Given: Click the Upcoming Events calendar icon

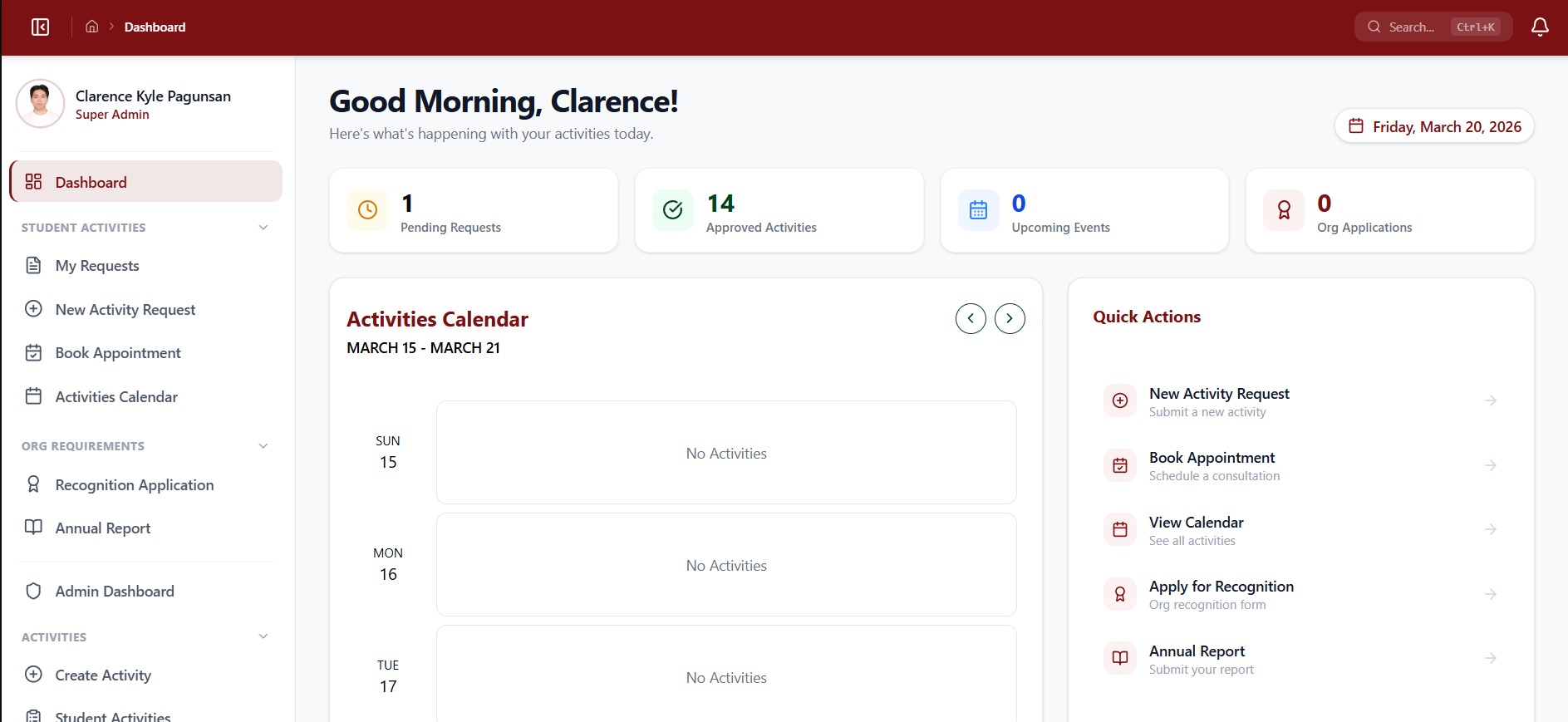Looking at the screenshot, I should (x=978, y=210).
